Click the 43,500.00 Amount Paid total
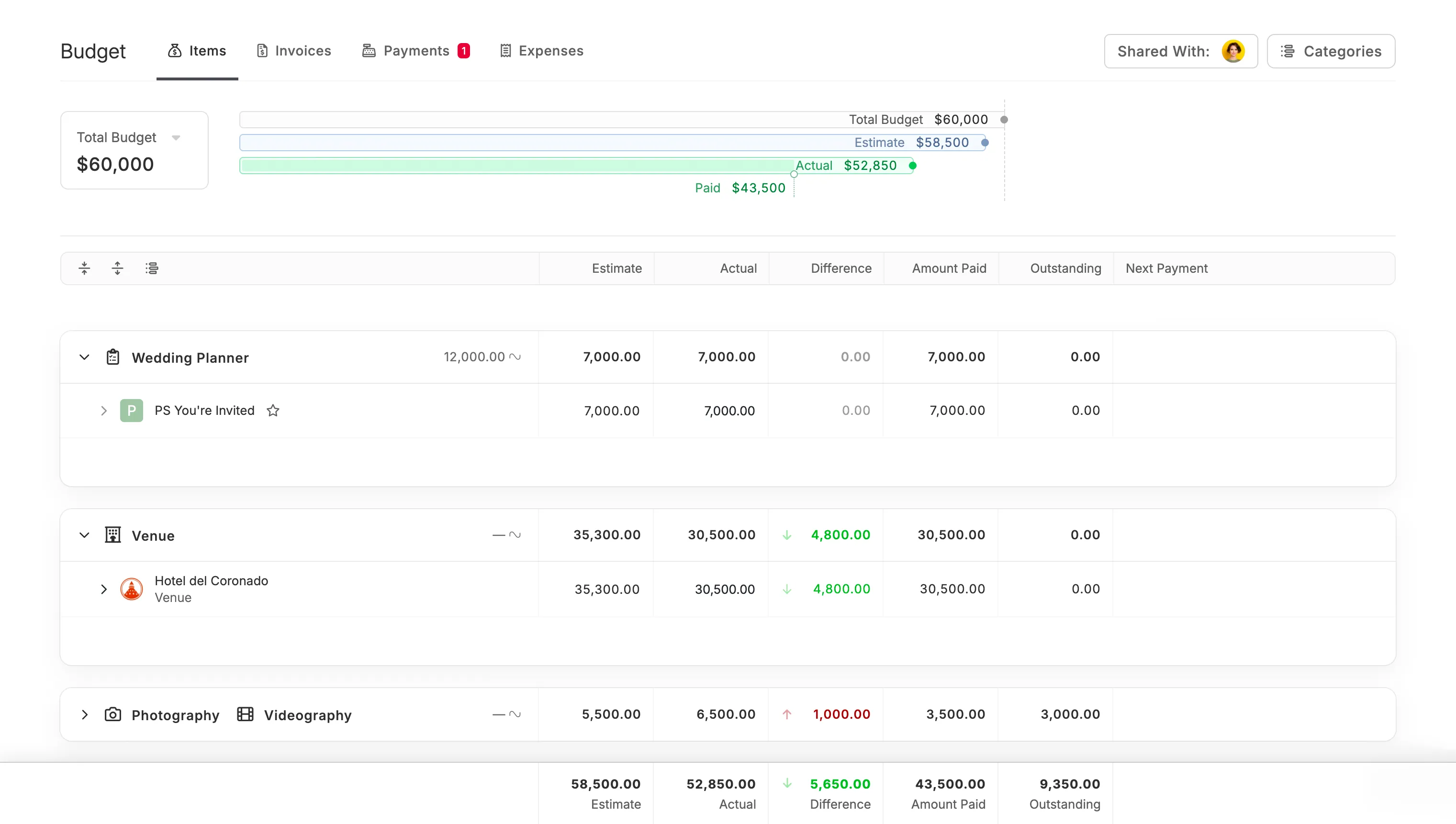This screenshot has height=824, width=1456. point(950,784)
